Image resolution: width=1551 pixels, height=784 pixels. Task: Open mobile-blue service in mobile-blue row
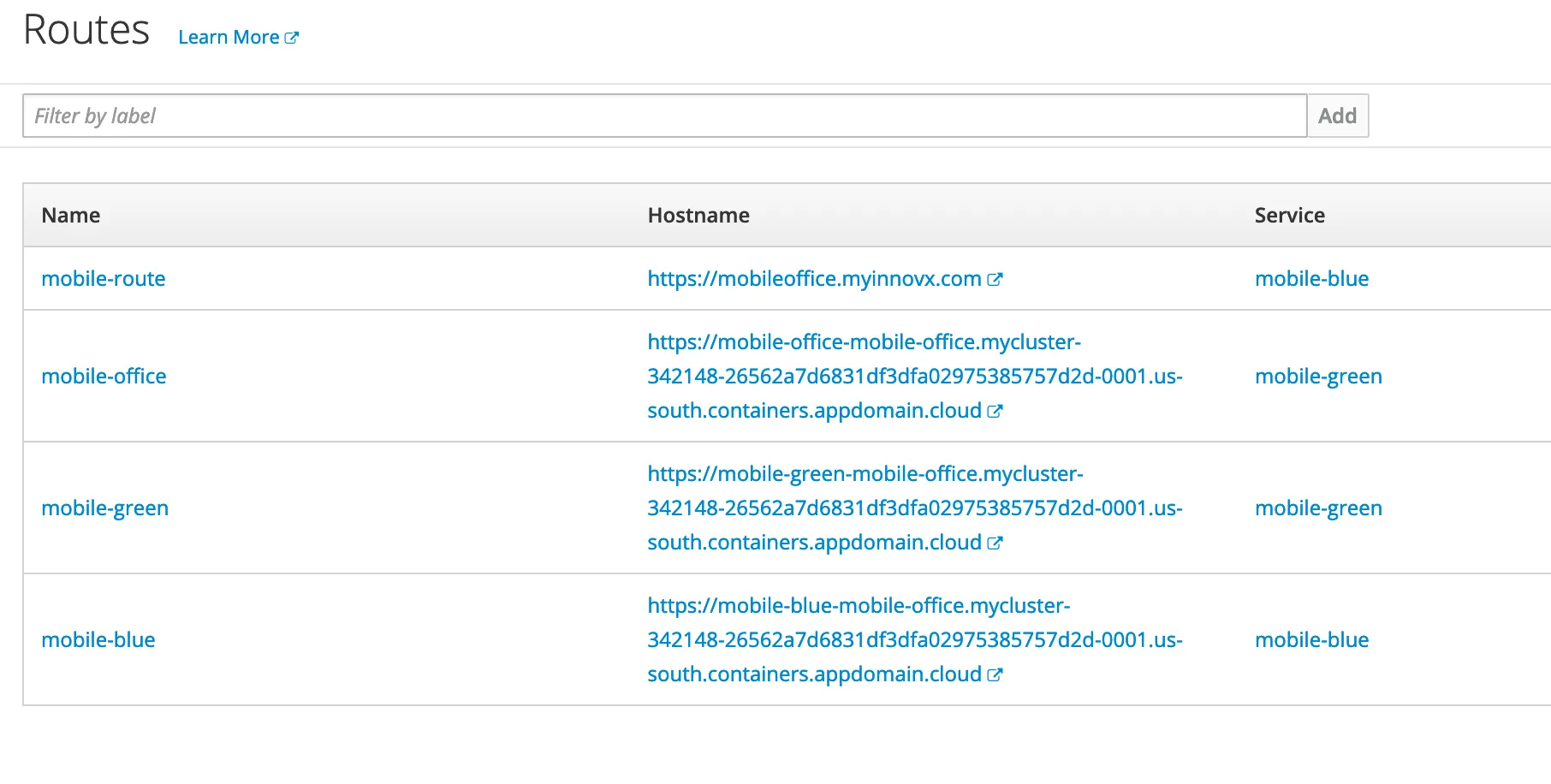(x=1311, y=640)
